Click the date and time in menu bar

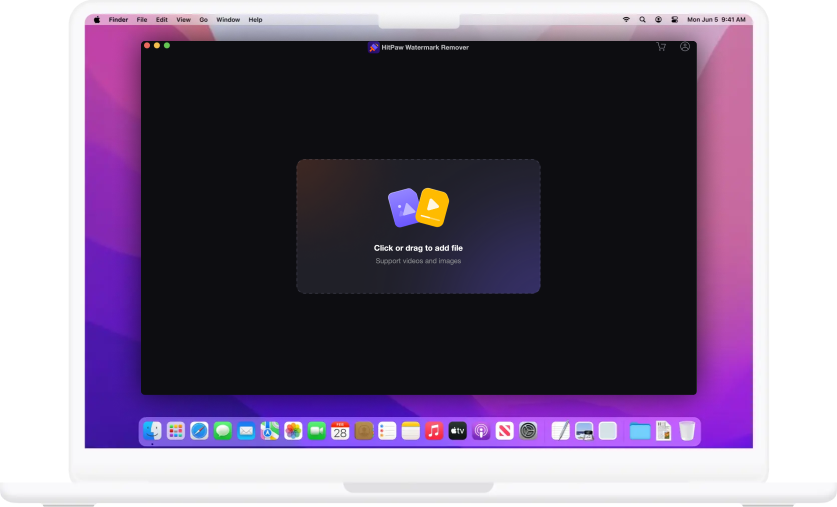tap(716, 20)
